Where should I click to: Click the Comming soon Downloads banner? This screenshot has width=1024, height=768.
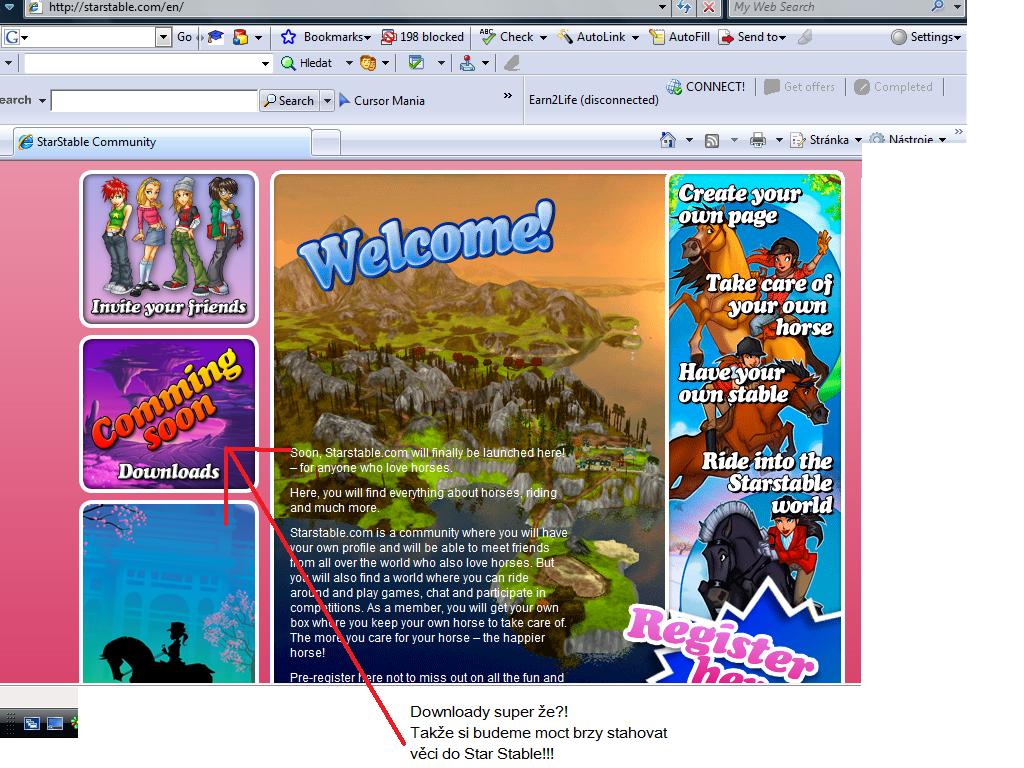coord(169,413)
